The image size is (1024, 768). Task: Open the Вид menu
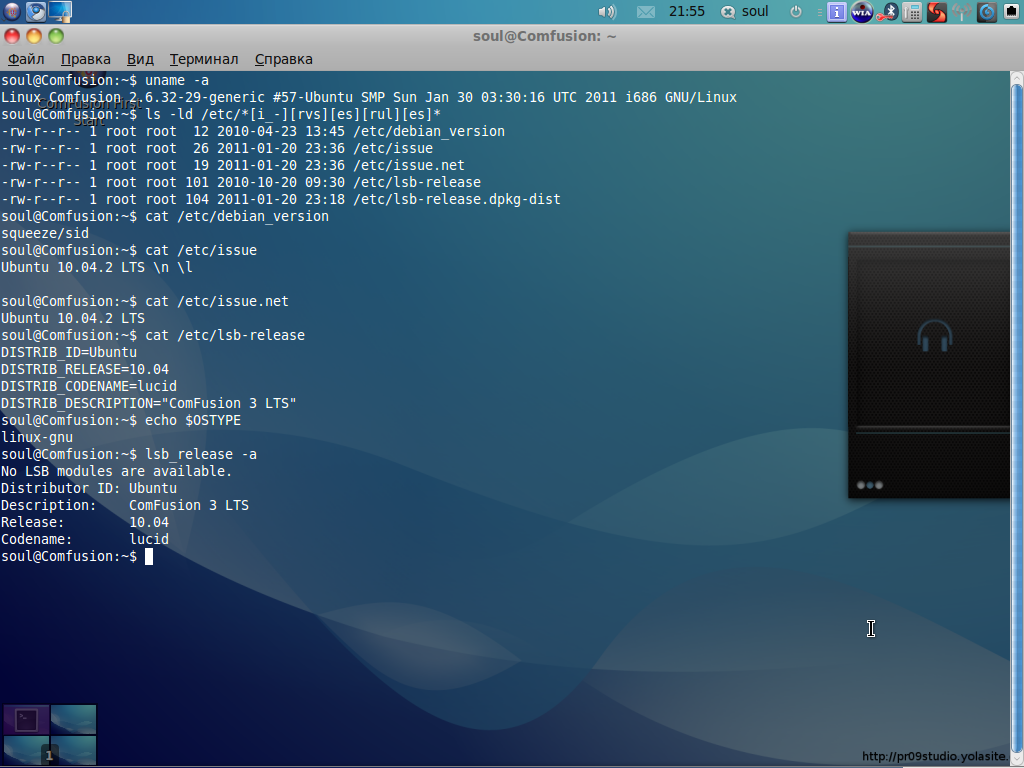click(140, 59)
